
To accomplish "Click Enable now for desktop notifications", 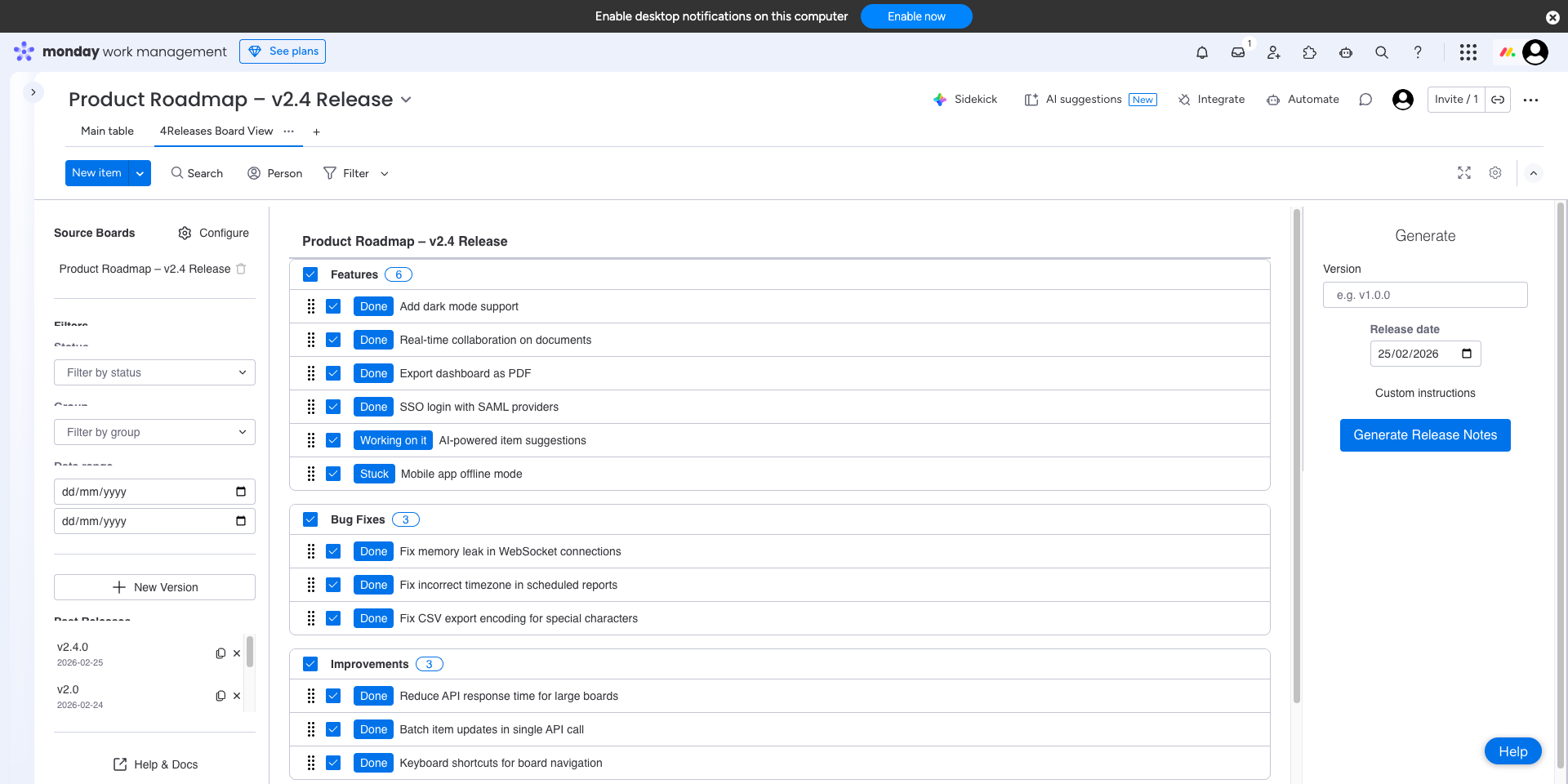I will click(x=916, y=16).
